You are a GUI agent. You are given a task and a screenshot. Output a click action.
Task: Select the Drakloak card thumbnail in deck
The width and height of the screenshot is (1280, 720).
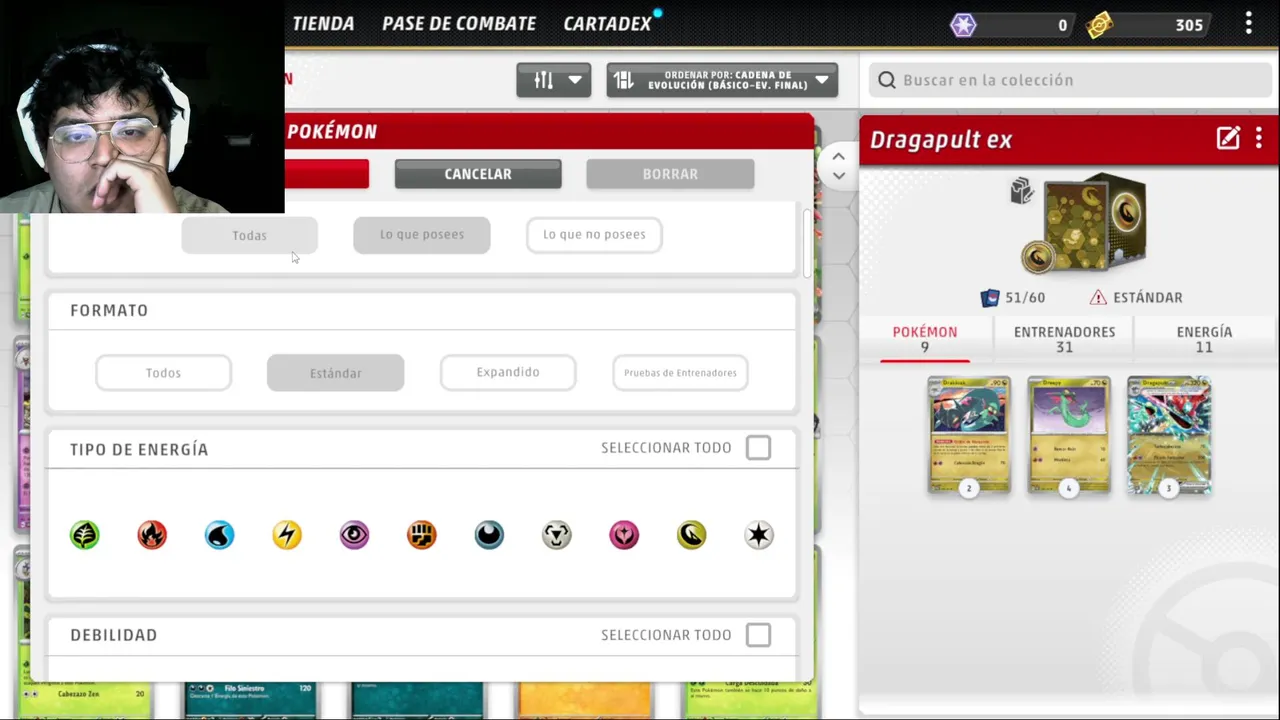point(969,435)
